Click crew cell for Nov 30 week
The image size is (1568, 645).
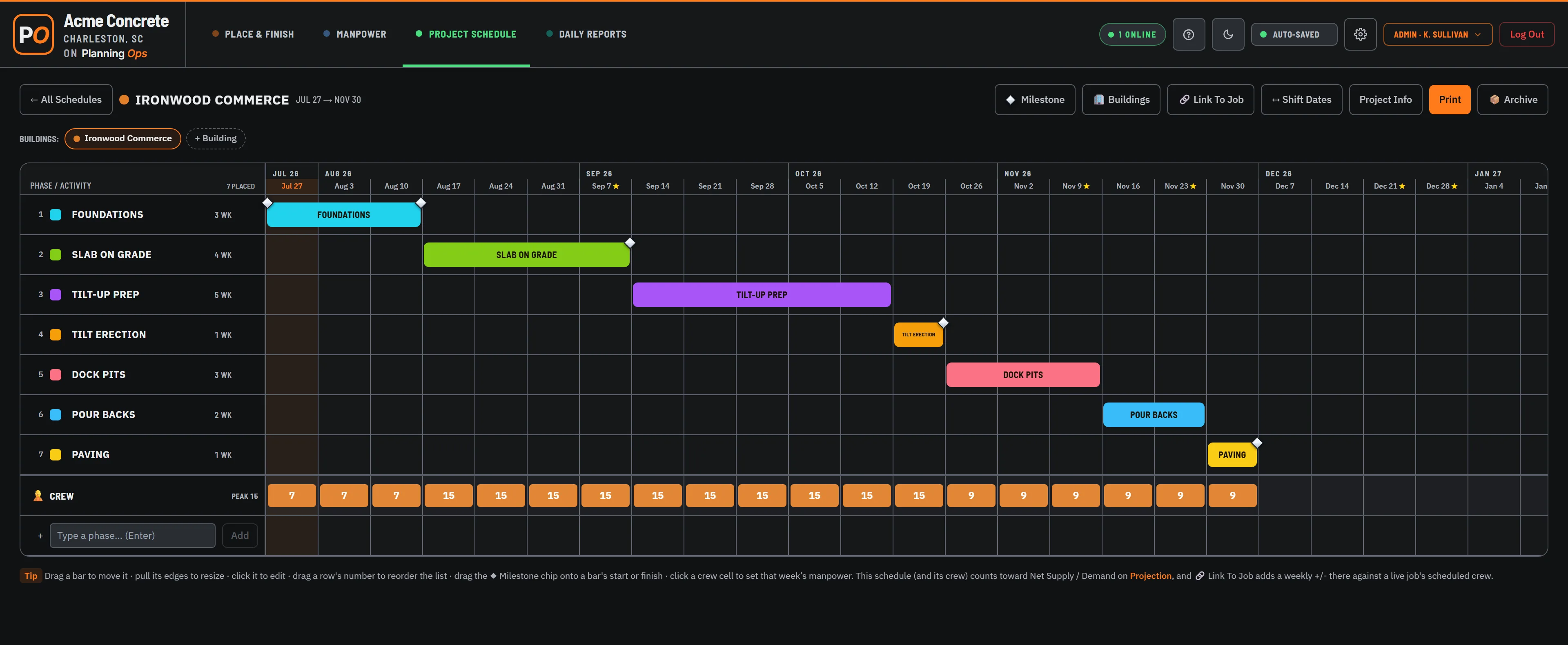click(x=1232, y=496)
